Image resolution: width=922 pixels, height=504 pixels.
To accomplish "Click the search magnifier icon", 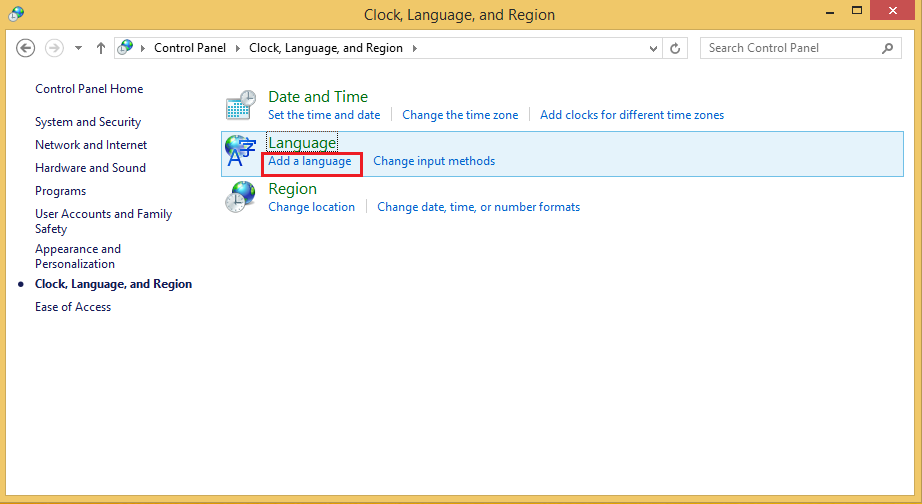I will point(887,48).
